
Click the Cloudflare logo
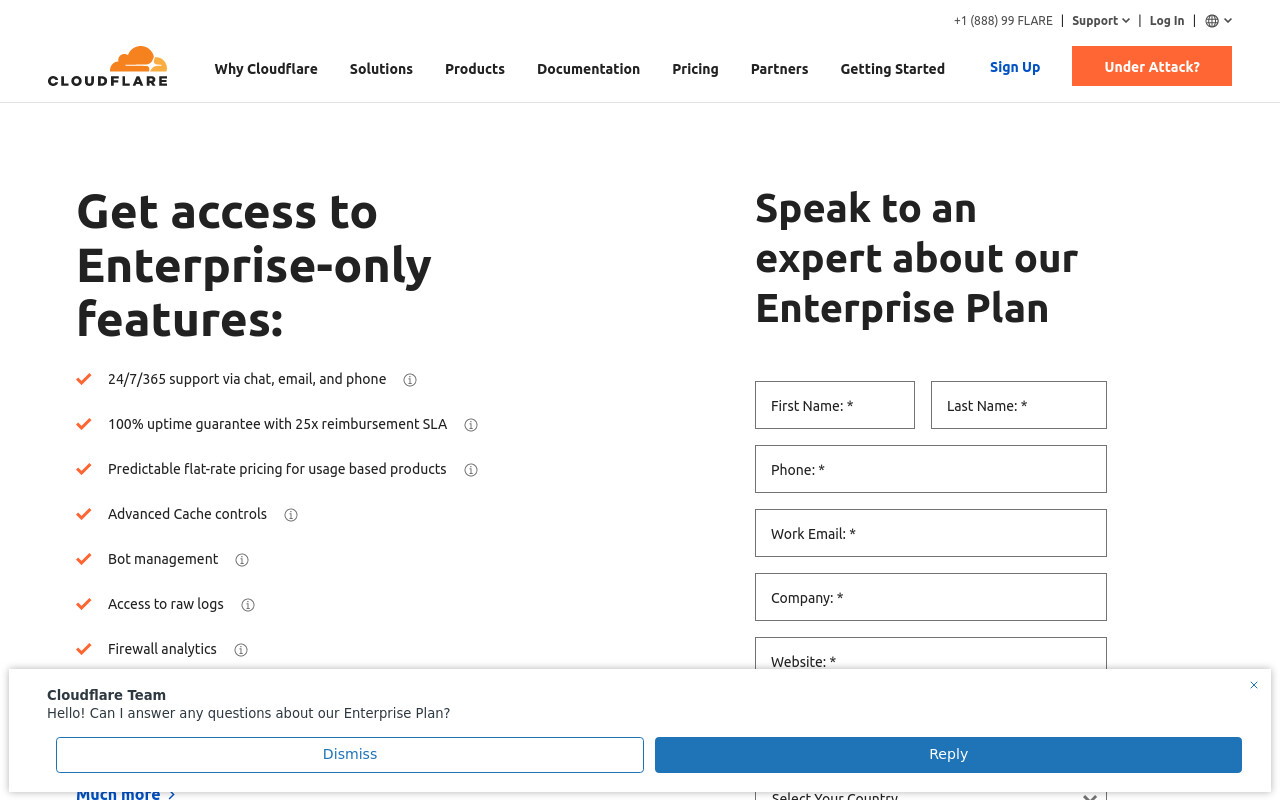[x=108, y=66]
